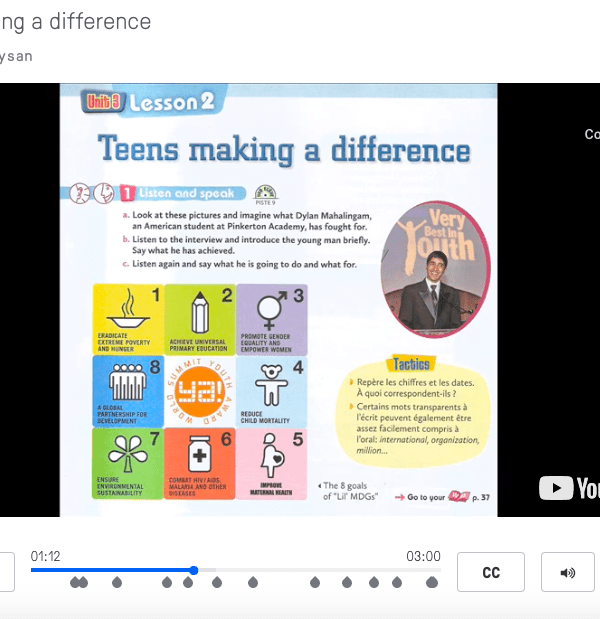
Task: Select the third-to-last timeline marker
Action: click(374, 582)
